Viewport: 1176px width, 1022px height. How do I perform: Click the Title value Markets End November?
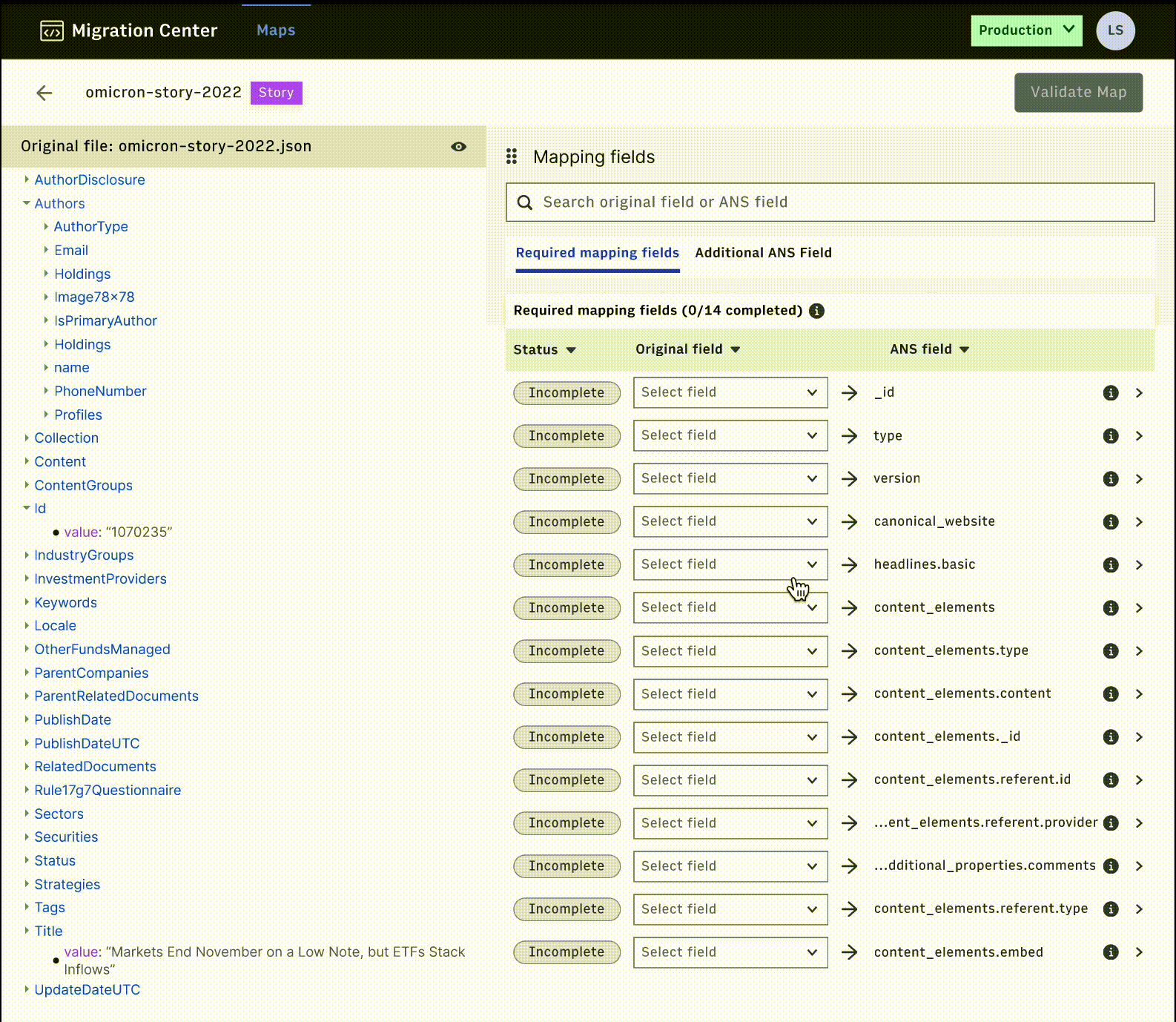pos(265,960)
